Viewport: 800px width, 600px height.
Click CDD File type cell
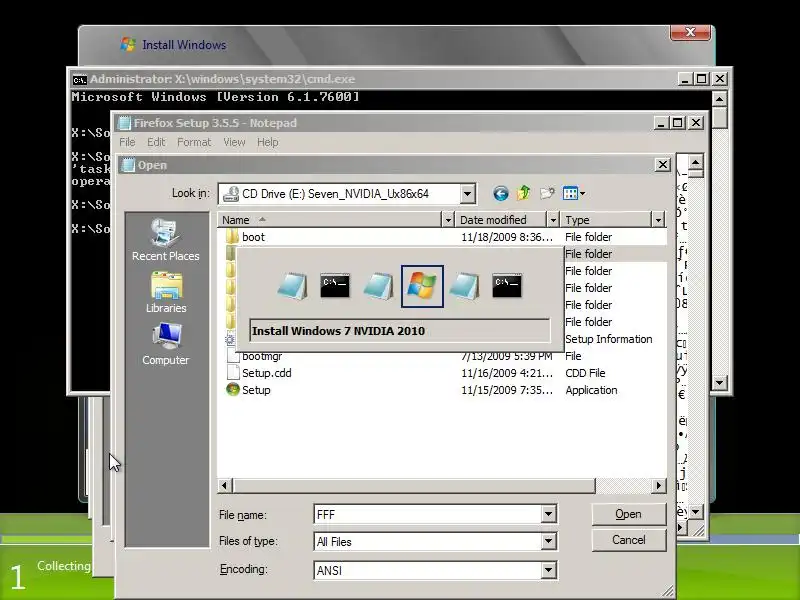click(x=585, y=373)
